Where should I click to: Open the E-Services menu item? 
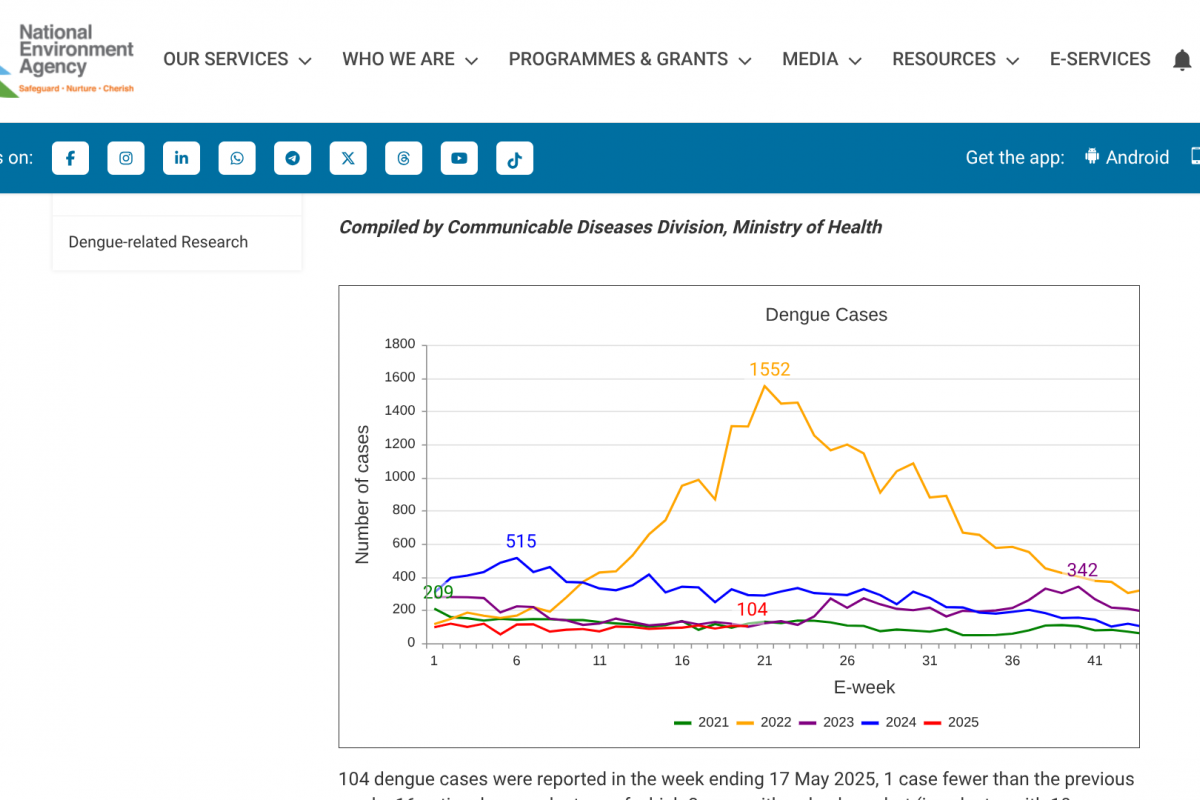point(1100,60)
